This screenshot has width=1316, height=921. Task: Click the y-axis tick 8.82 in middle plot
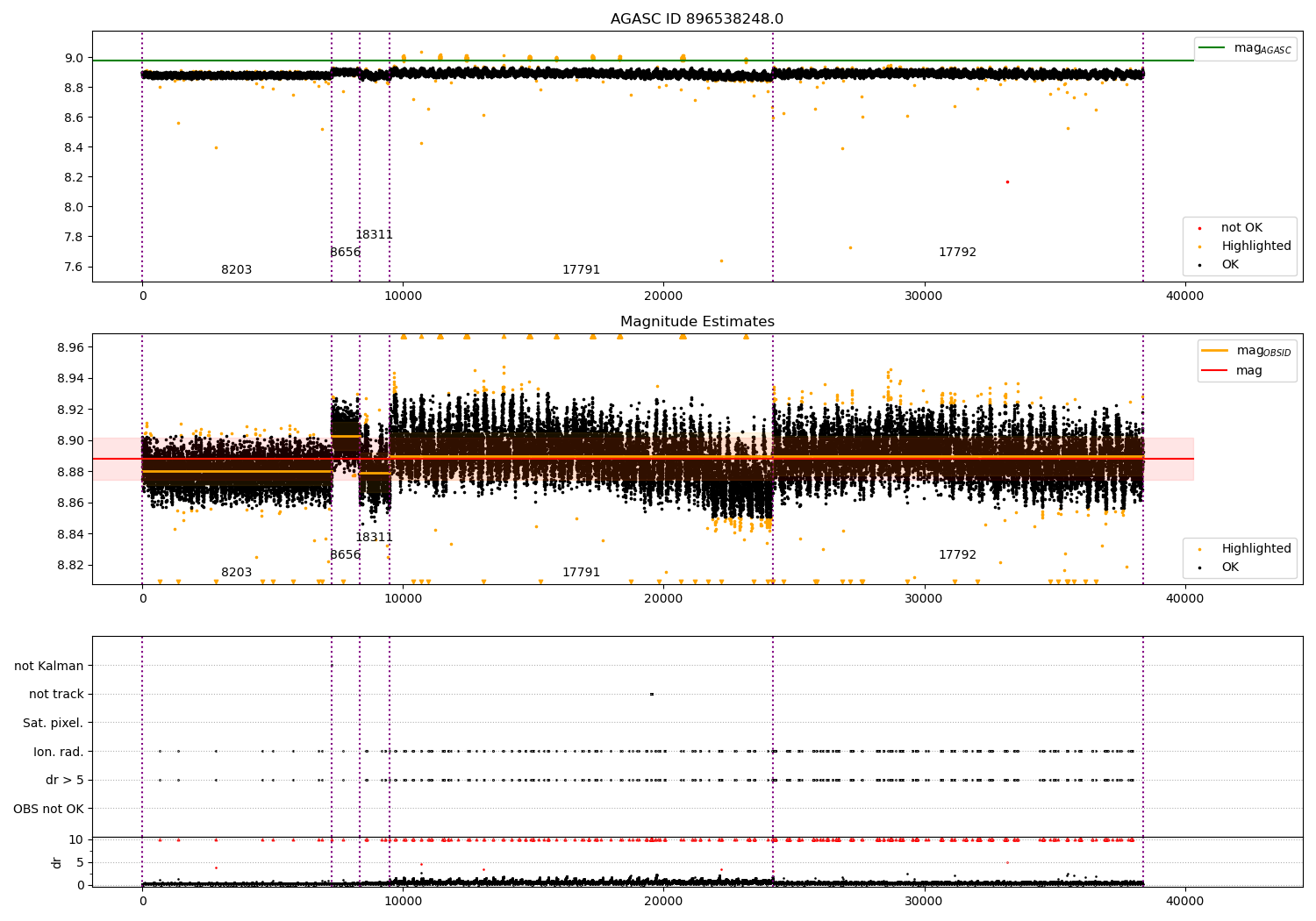(x=71, y=565)
